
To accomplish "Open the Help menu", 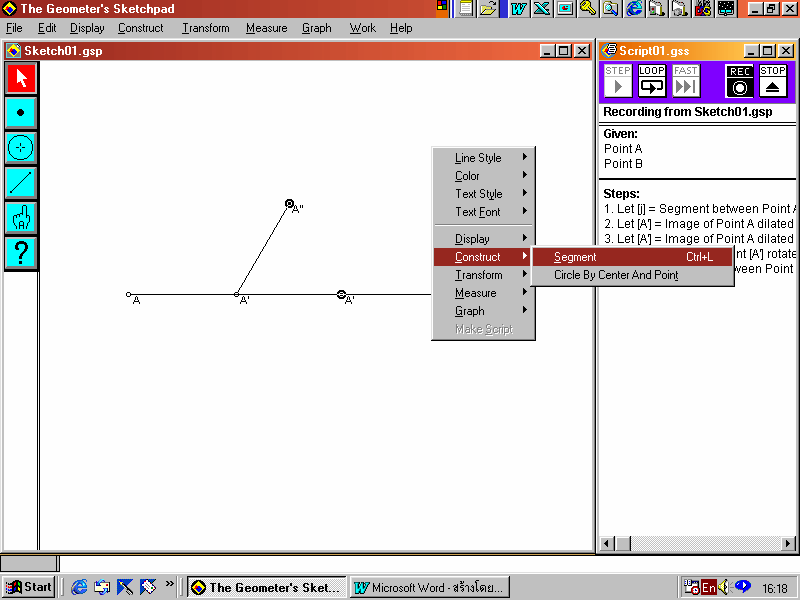I will [x=401, y=28].
